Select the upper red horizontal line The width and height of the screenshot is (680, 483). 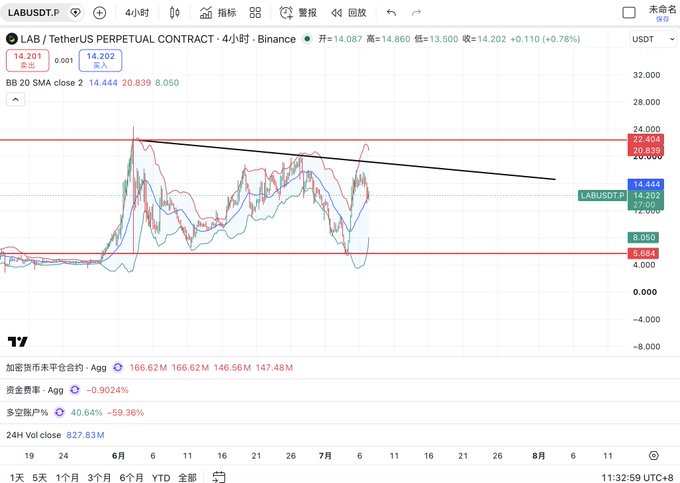coord(314,140)
